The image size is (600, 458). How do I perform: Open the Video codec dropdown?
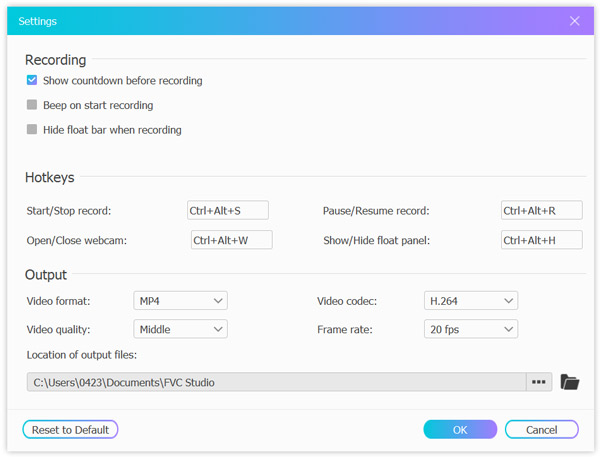[x=471, y=301]
